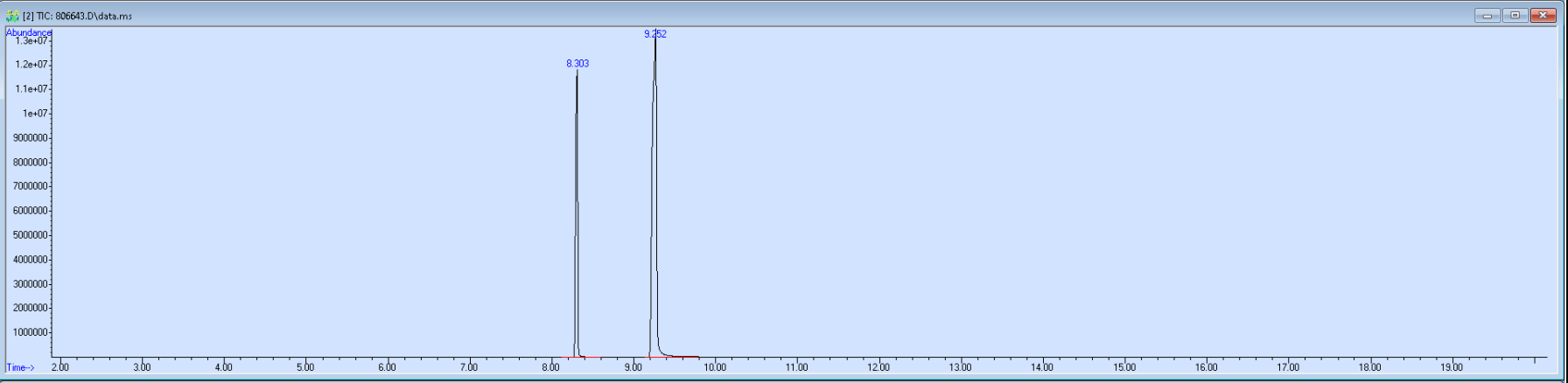Click the 17.00 time axis tick label
Screen dimensions: 1568x383
pos(1288,368)
